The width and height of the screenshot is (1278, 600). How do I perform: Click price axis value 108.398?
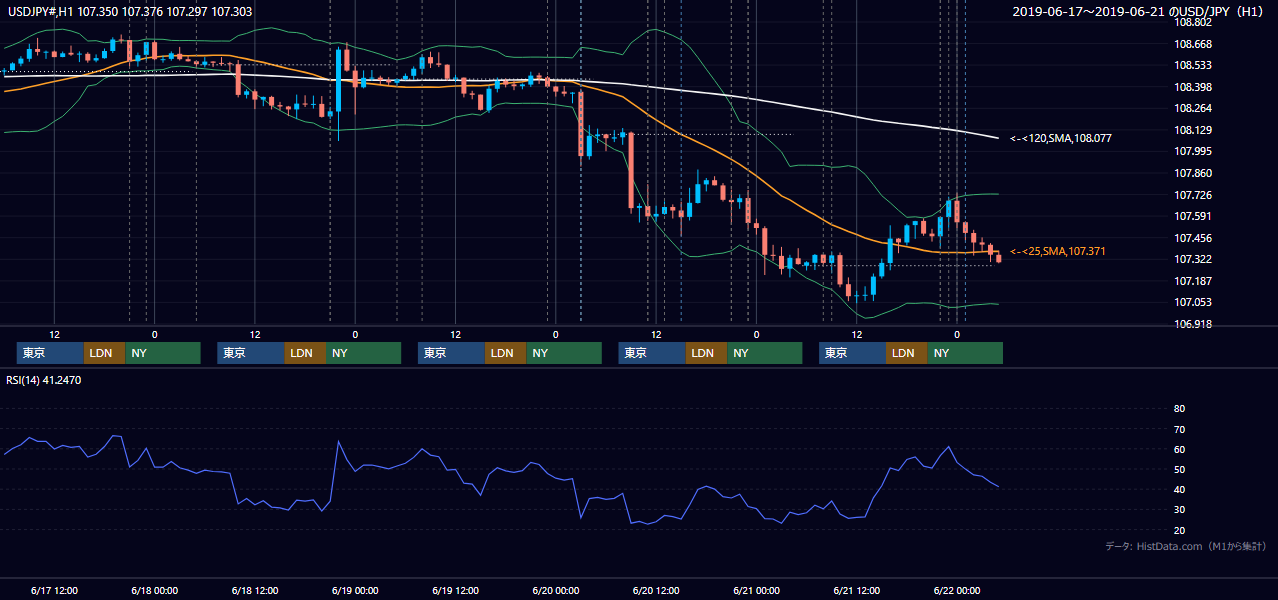tap(1192, 87)
